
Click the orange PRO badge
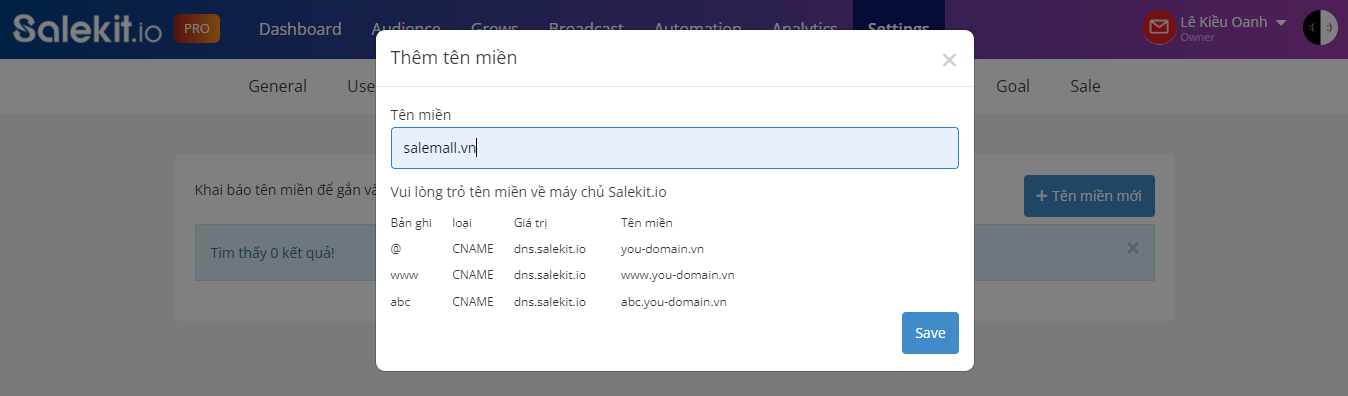[x=197, y=29]
